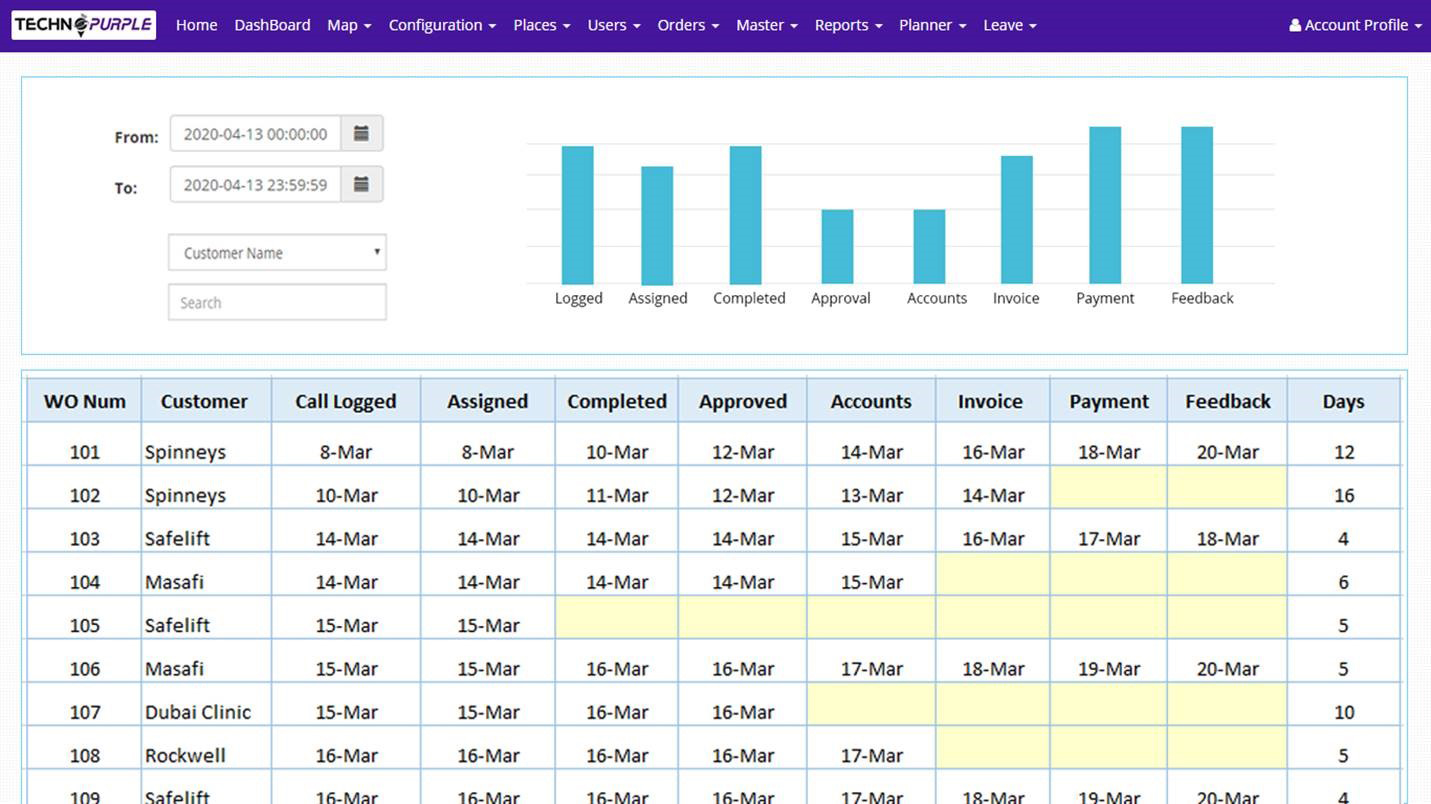
Task: Click the Payment bar in chart
Action: point(1105,205)
